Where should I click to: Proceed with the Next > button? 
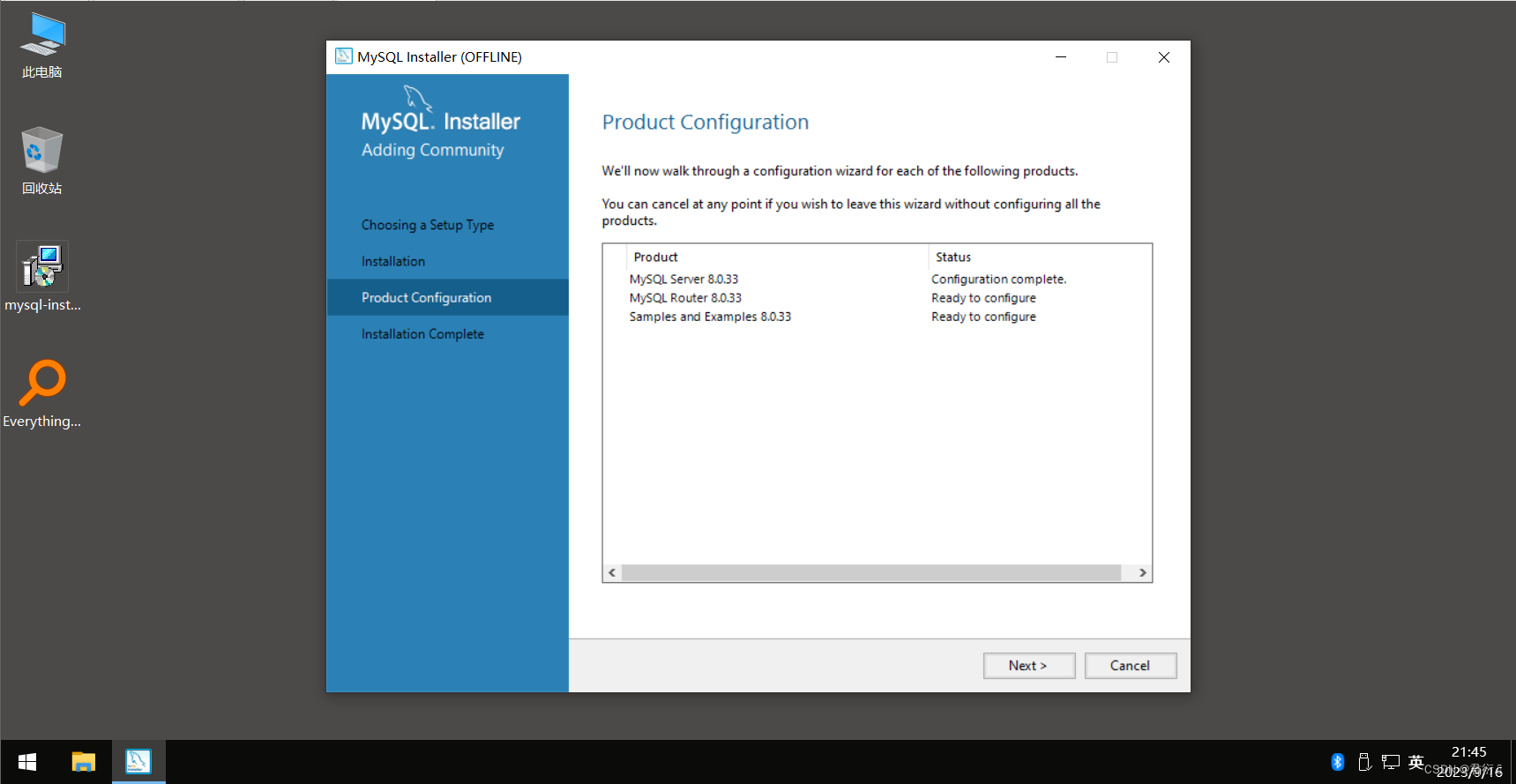click(x=1029, y=666)
